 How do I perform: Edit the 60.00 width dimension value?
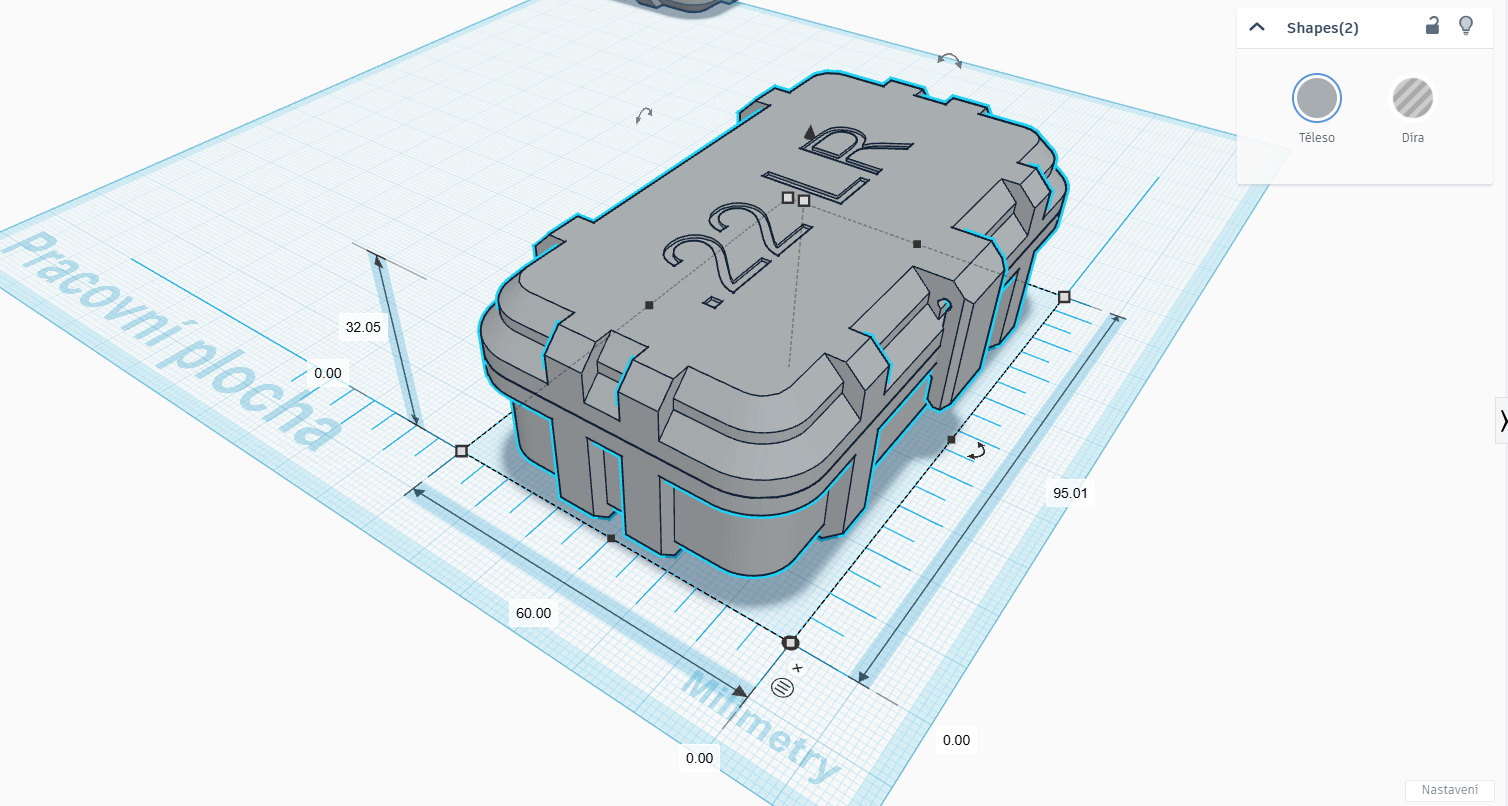tap(533, 613)
